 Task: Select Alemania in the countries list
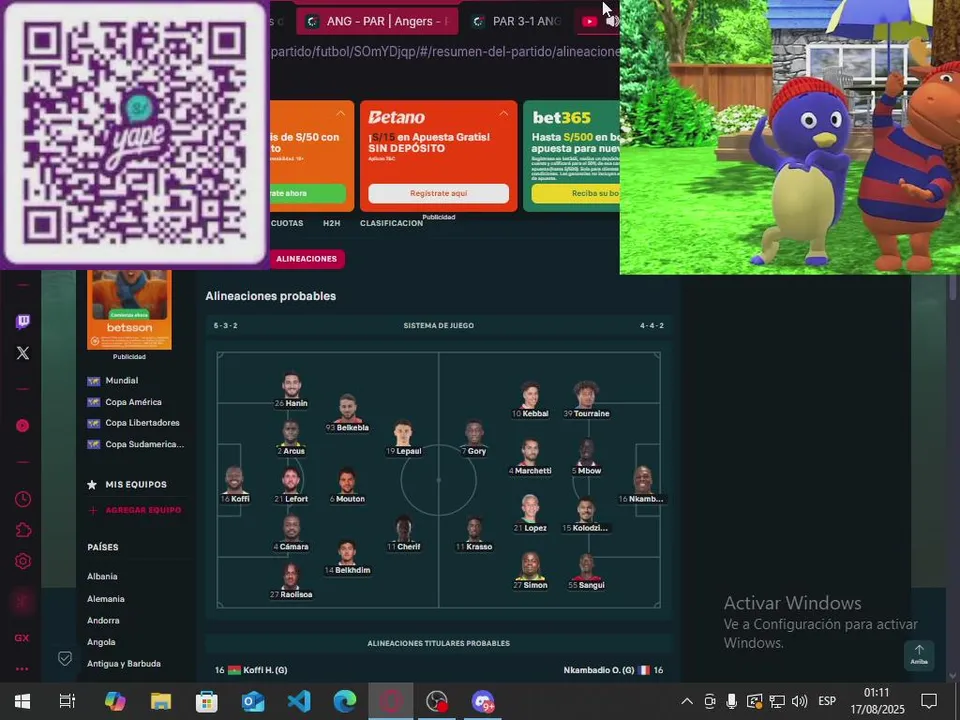106,599
